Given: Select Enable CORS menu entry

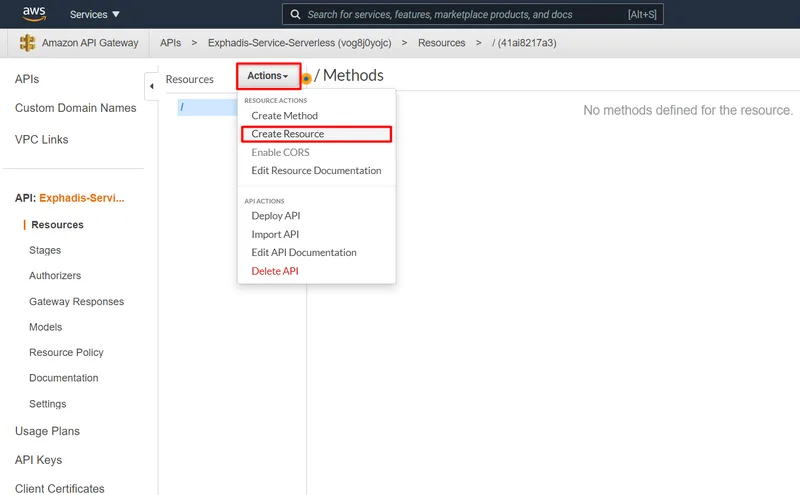Looking at the screenshot, I should coord(280,152).
